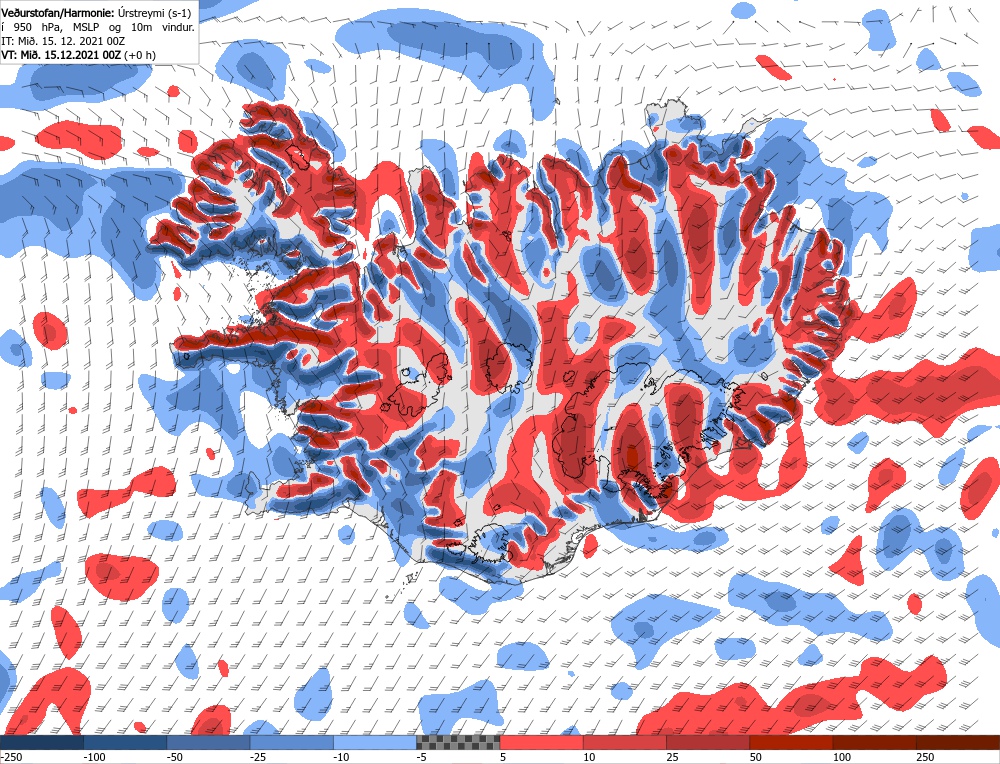
Task: Select the checkered swatch between -5 and 5
Action: coord(458,742)
